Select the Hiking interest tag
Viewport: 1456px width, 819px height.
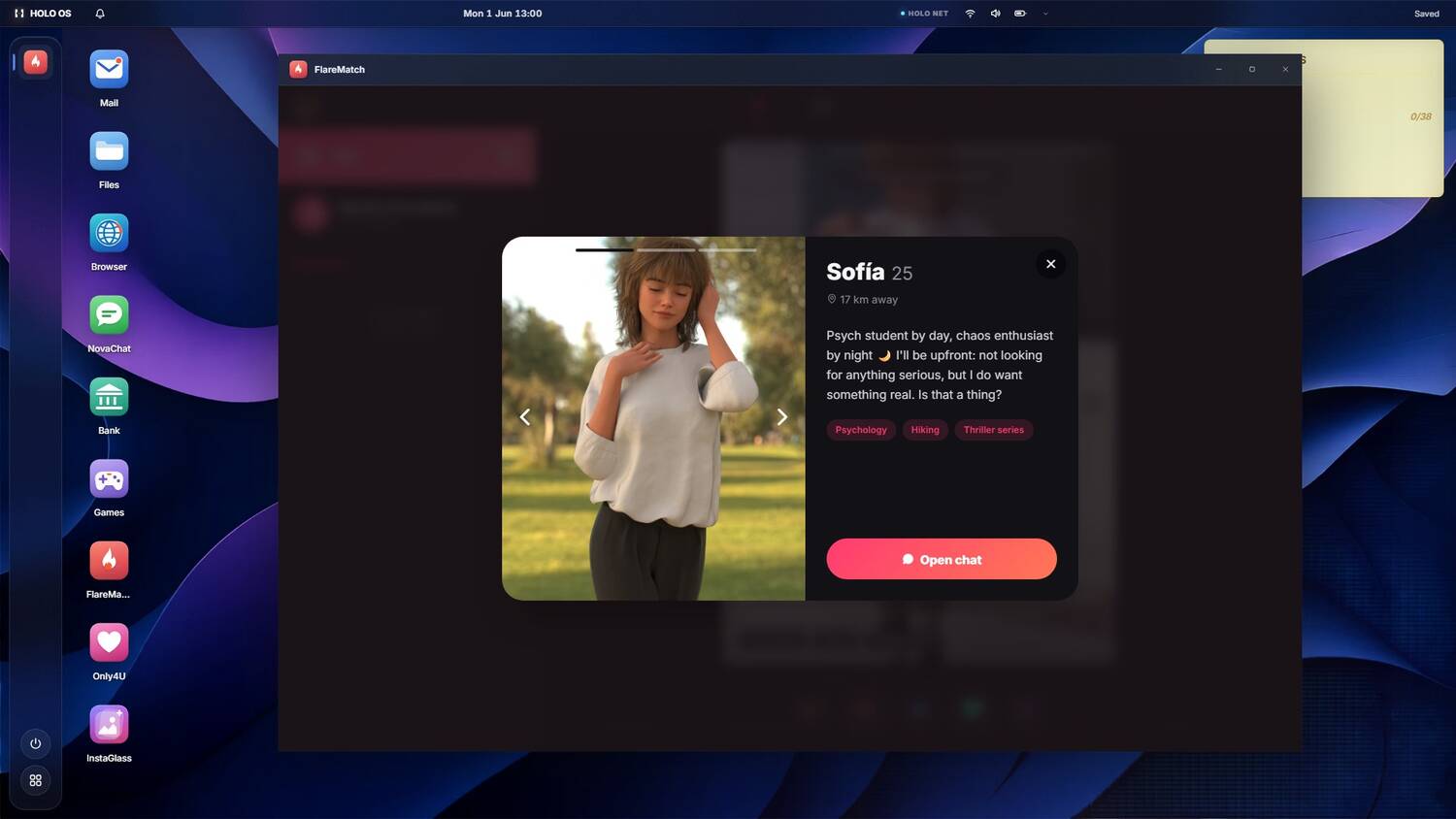(x=925, y=430)
